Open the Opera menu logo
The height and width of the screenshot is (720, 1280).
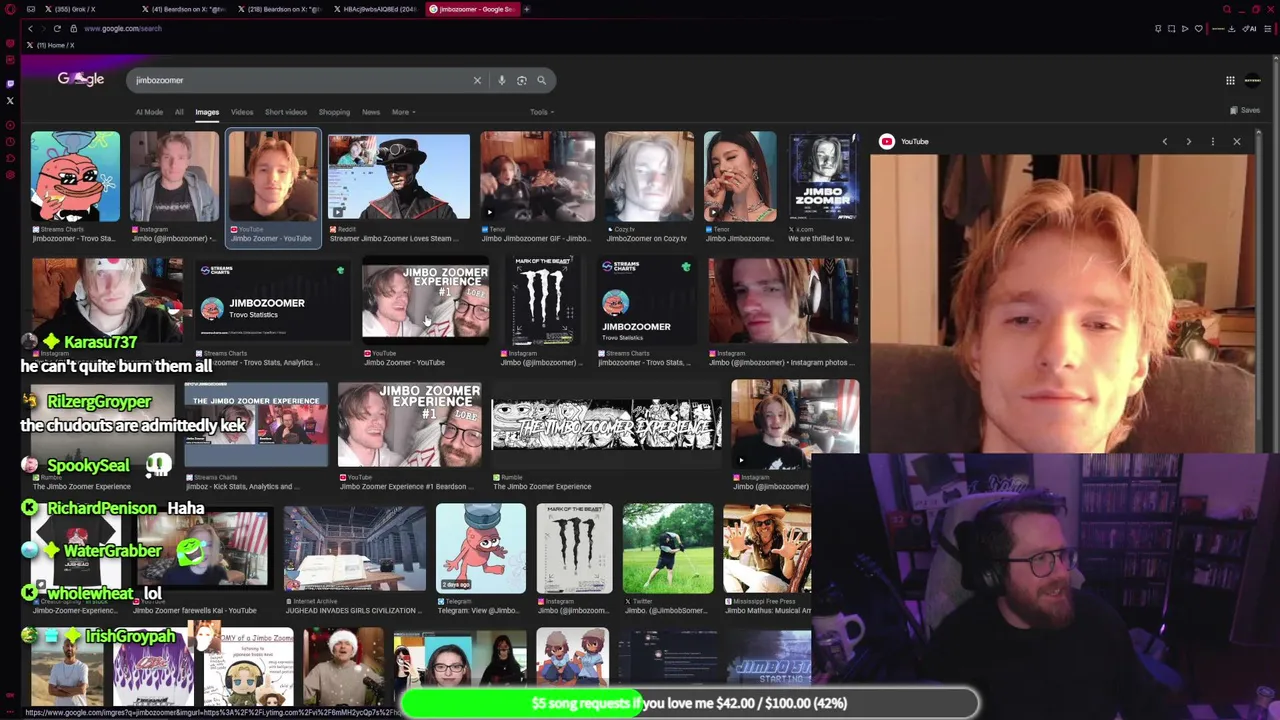pyautogui.click(x=9, y=9)
